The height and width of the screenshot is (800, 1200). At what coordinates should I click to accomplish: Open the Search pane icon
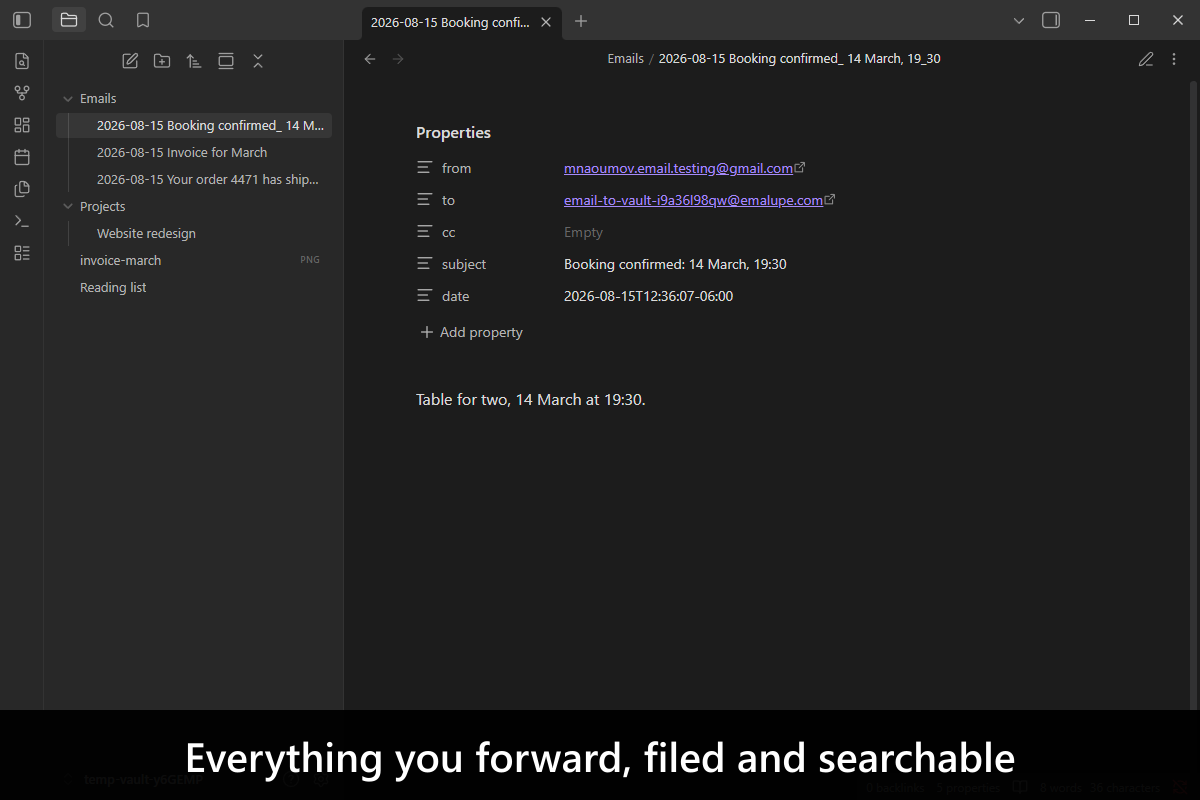pos(106,20)
